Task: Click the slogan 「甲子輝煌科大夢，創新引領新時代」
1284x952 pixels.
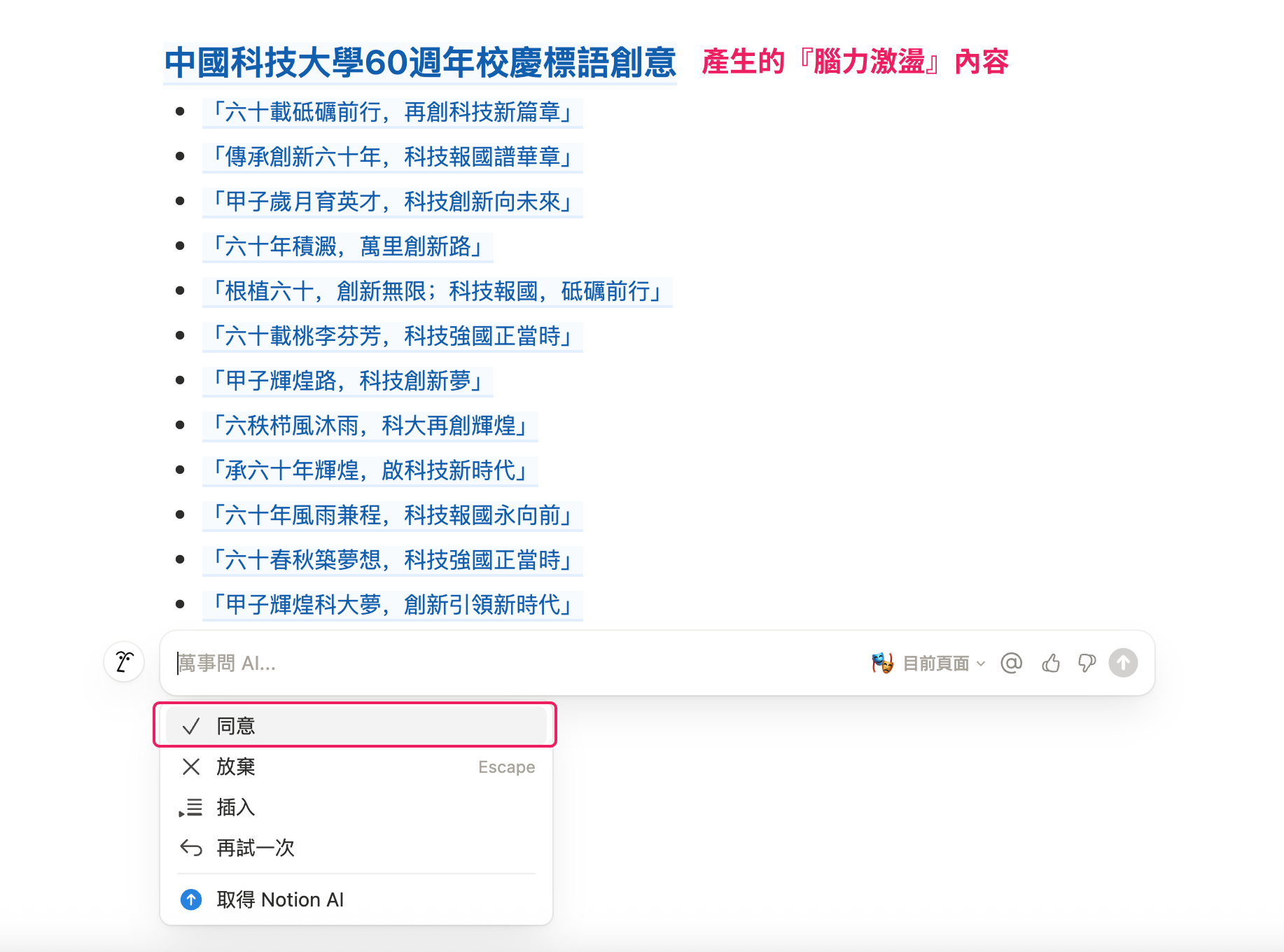Action: click(392, 605)
